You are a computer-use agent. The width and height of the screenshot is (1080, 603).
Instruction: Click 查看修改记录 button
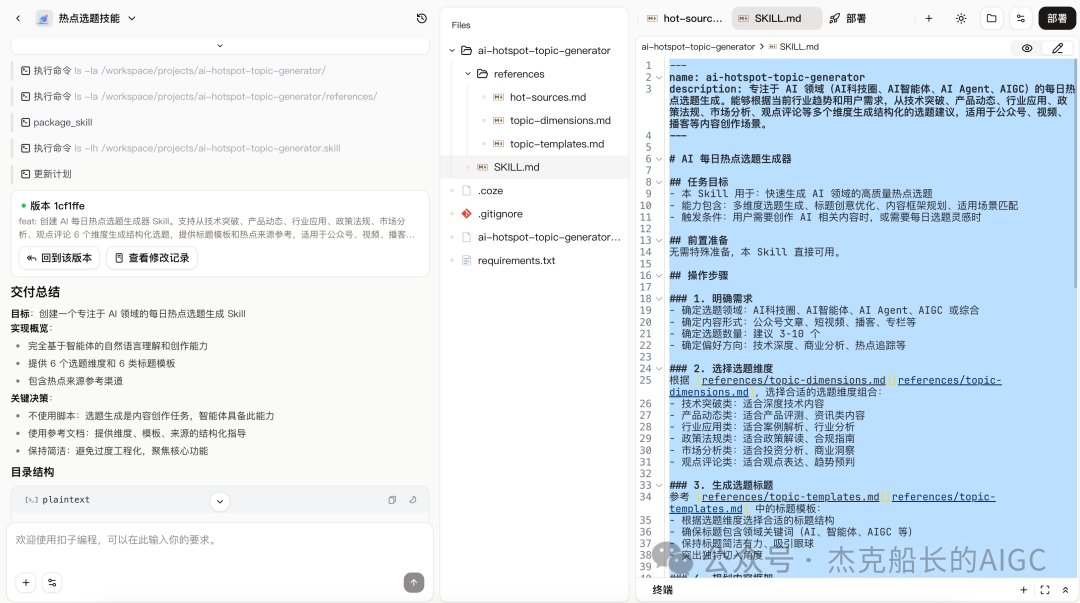[x=152, y=258]
